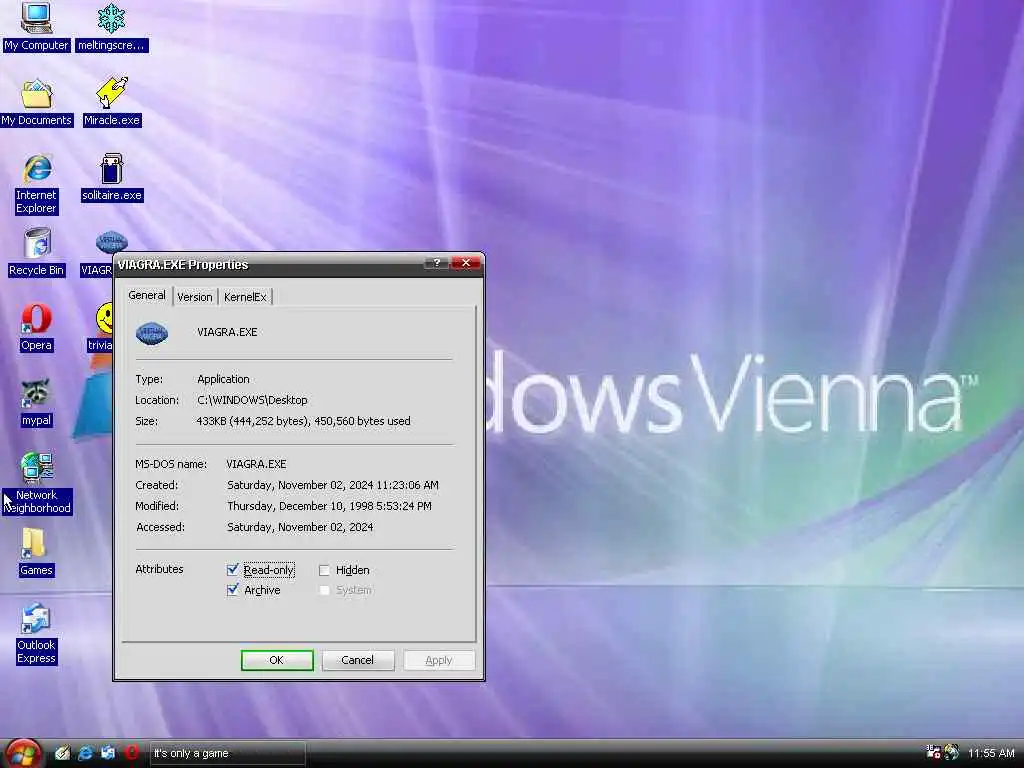The width and height of the screenshot is (1024, 768).
Task: Click the "It's only a game" taskbar button
Action: [227, 754]
